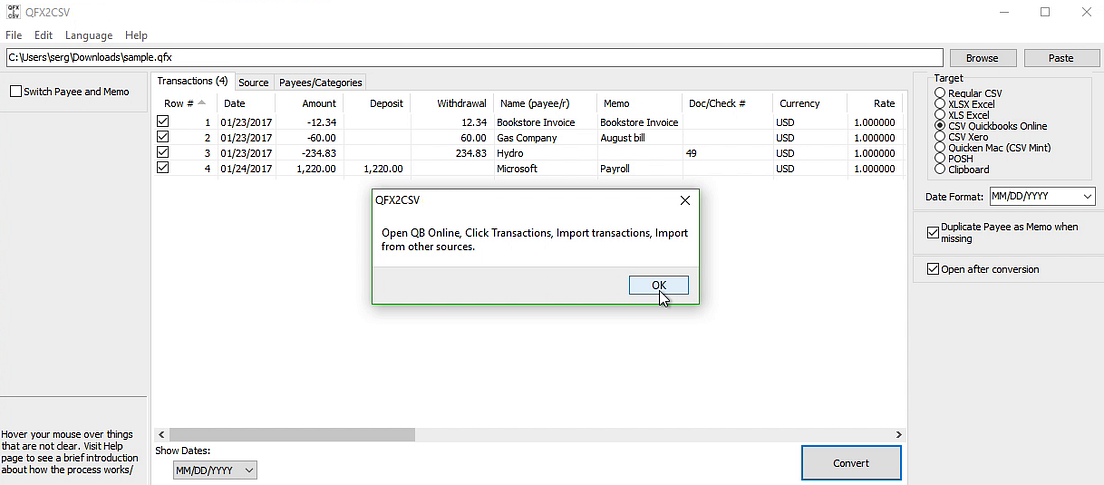Close the QFX2CSV message dialog with X
Screen dimensions: 1104x485
pos(685,201)
